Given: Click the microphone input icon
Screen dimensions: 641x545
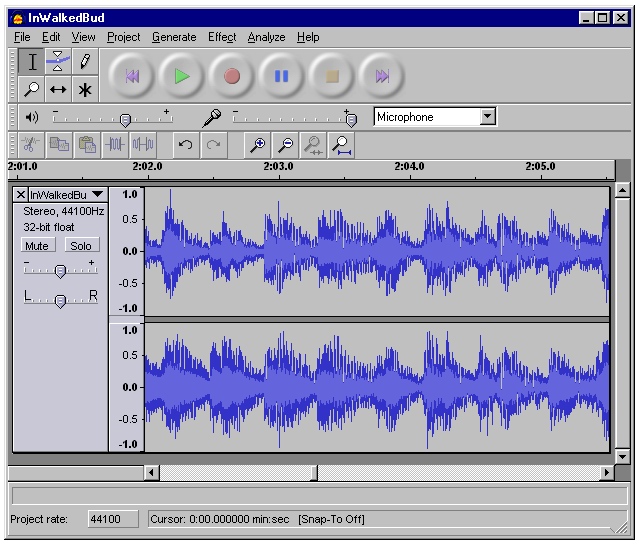Looking at the screenshot, I should coord(212,118).
